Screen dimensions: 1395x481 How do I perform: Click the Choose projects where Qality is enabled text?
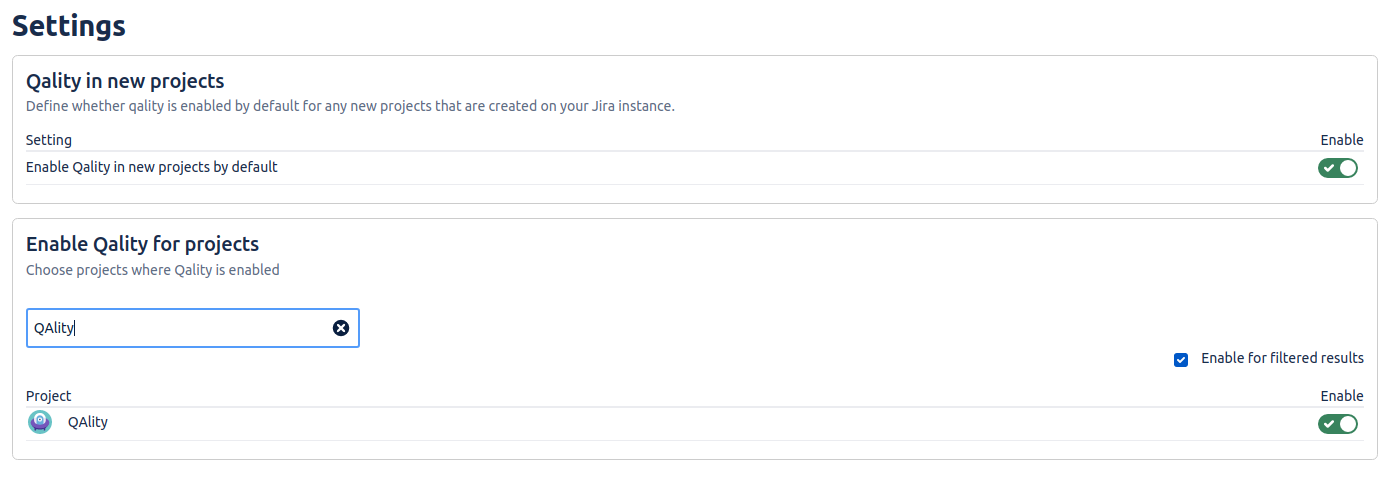tap(153, 270)
